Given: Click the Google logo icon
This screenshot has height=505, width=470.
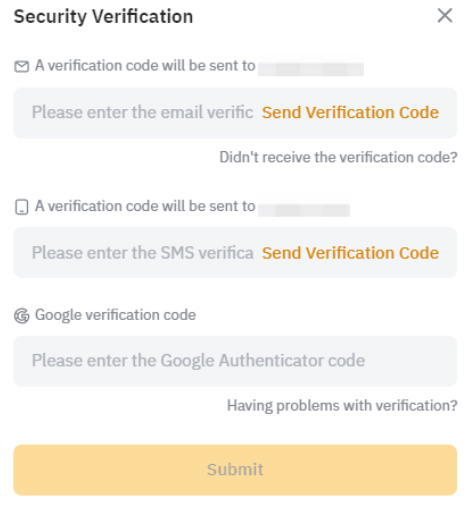Looking at the screenshot, I should point(22,316).
